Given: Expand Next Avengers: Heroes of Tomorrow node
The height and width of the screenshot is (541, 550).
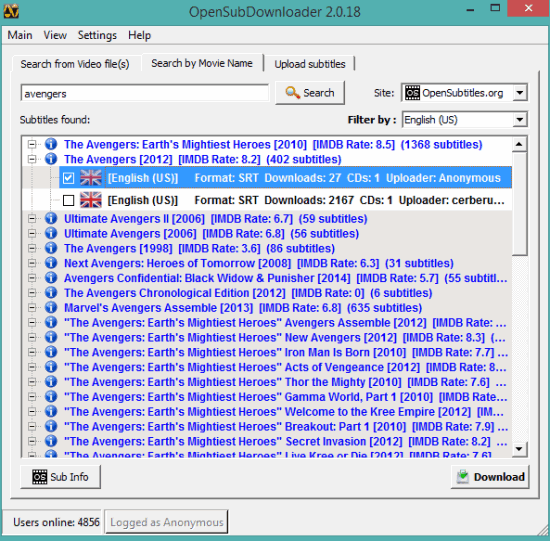Looking at the screenshot, I should [32, 263].
